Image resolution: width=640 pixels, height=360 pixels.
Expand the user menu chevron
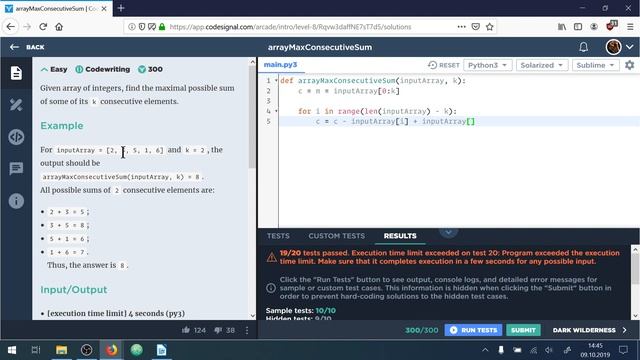click(630, 47)
